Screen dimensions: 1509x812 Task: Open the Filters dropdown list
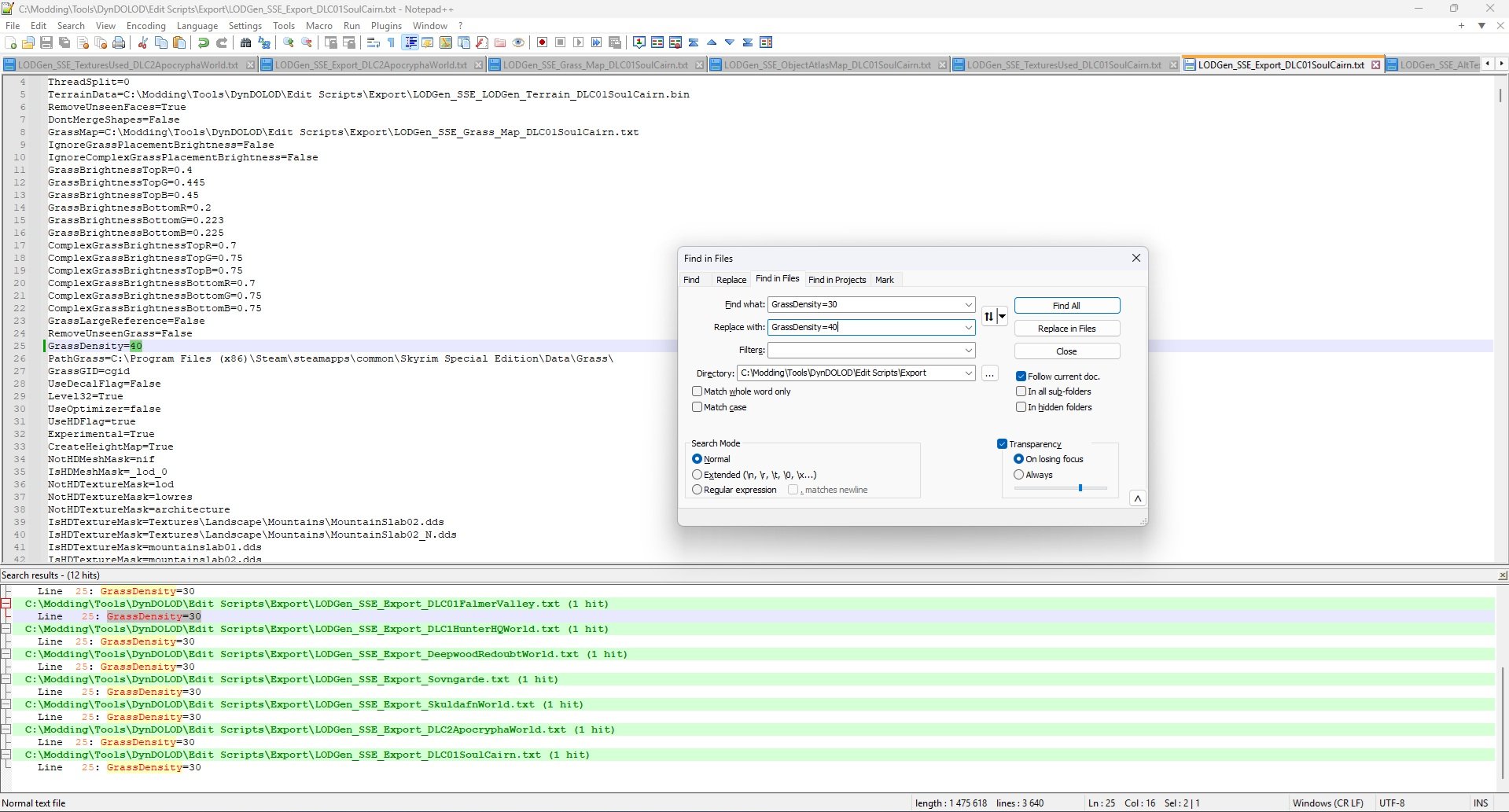coord(968,351)
